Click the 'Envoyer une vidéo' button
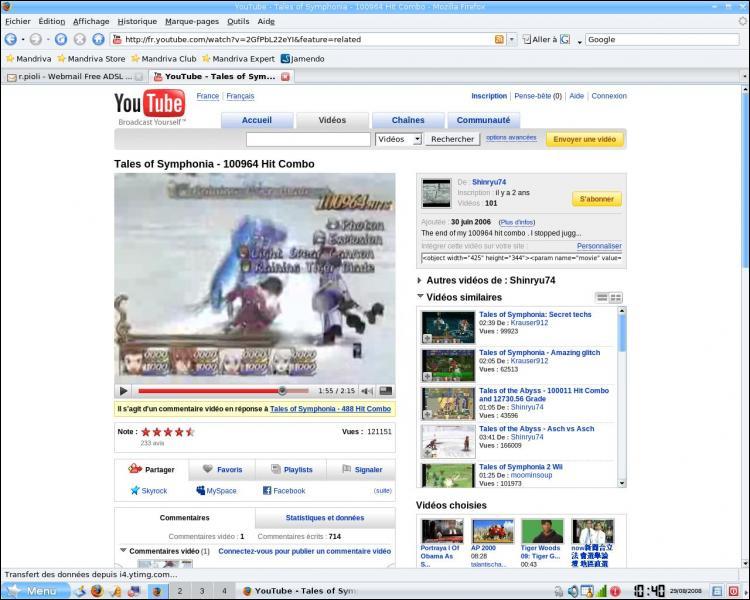The image size is (750, 600). click(x=585, y=139)
